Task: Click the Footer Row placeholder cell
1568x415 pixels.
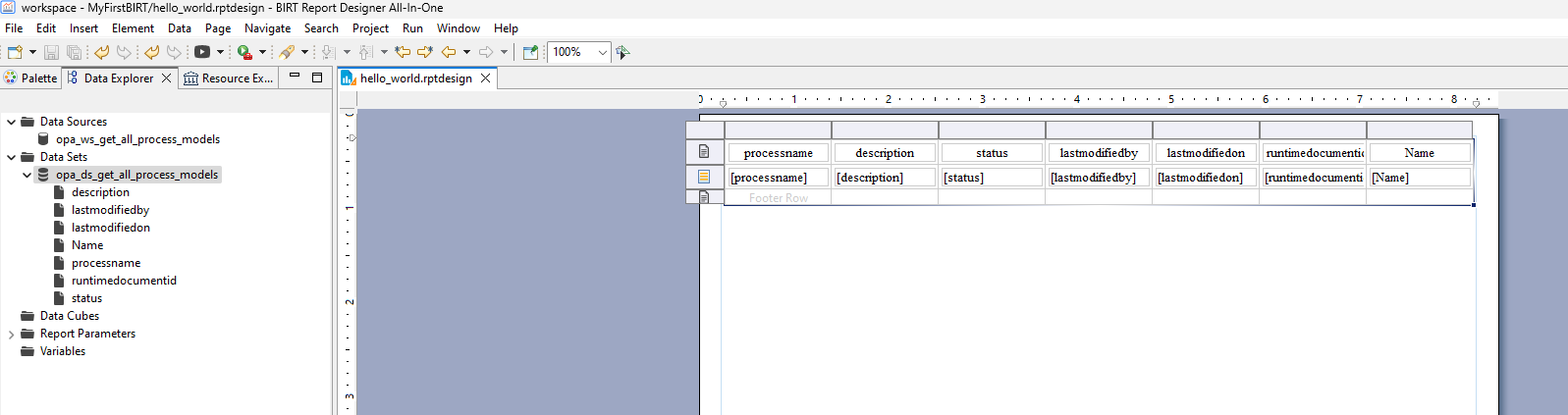Action: pyautogui.click(x=778, y=197)
